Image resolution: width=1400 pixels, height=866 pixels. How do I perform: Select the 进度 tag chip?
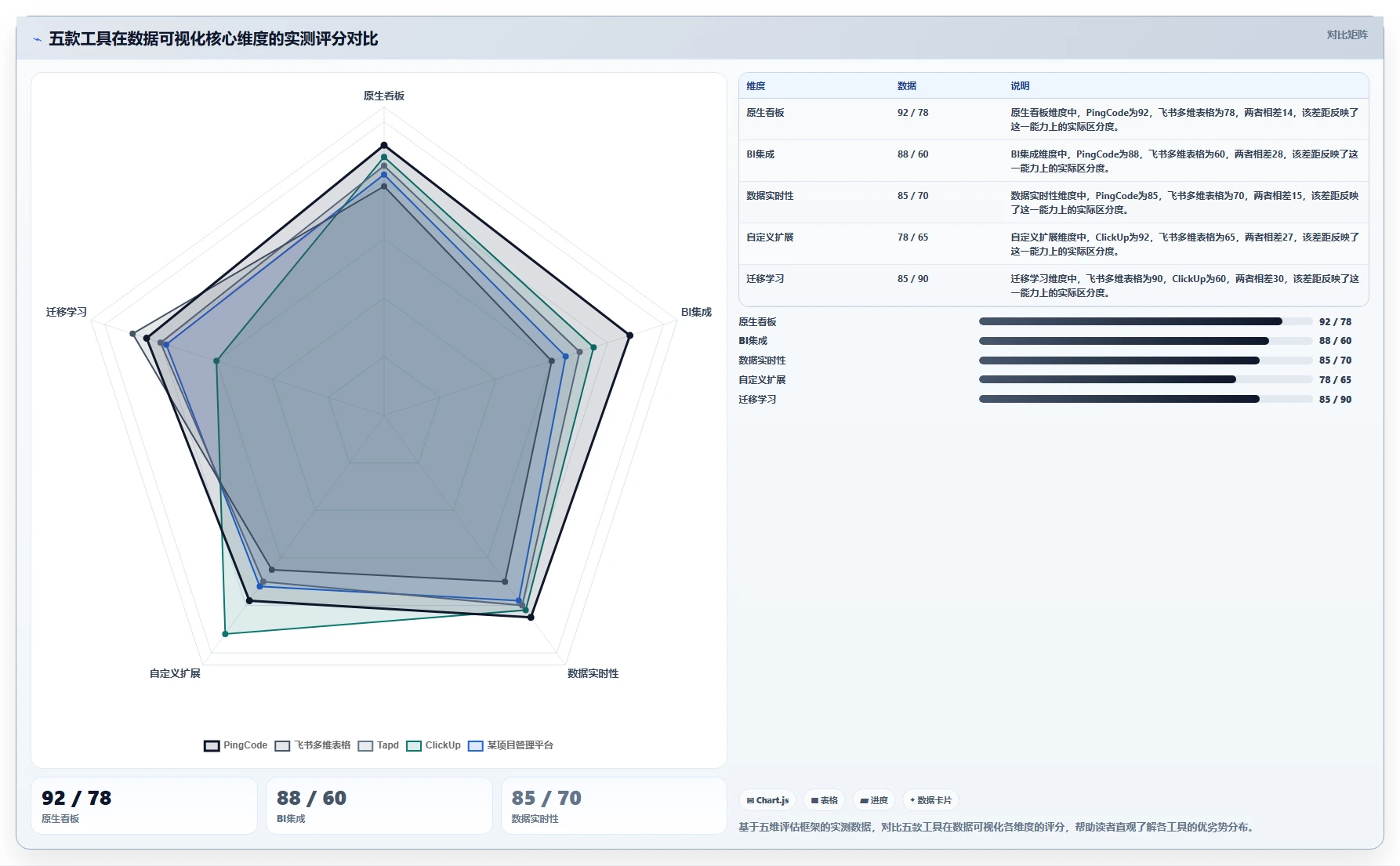[874, 800]
